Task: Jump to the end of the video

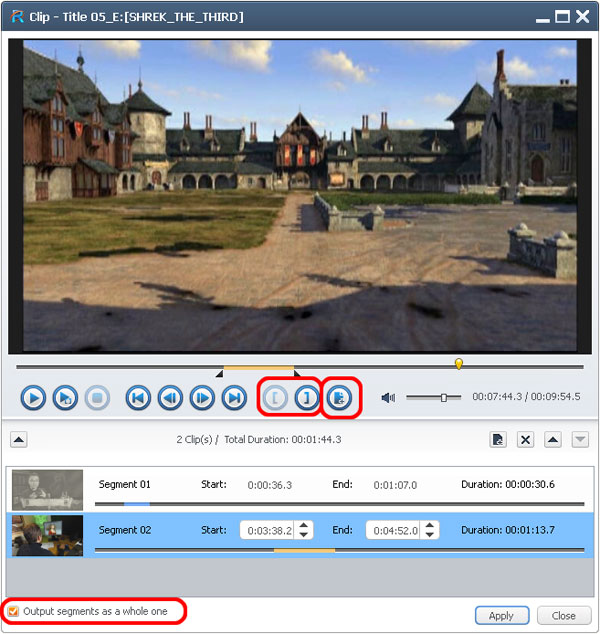Action: [234, 398]
